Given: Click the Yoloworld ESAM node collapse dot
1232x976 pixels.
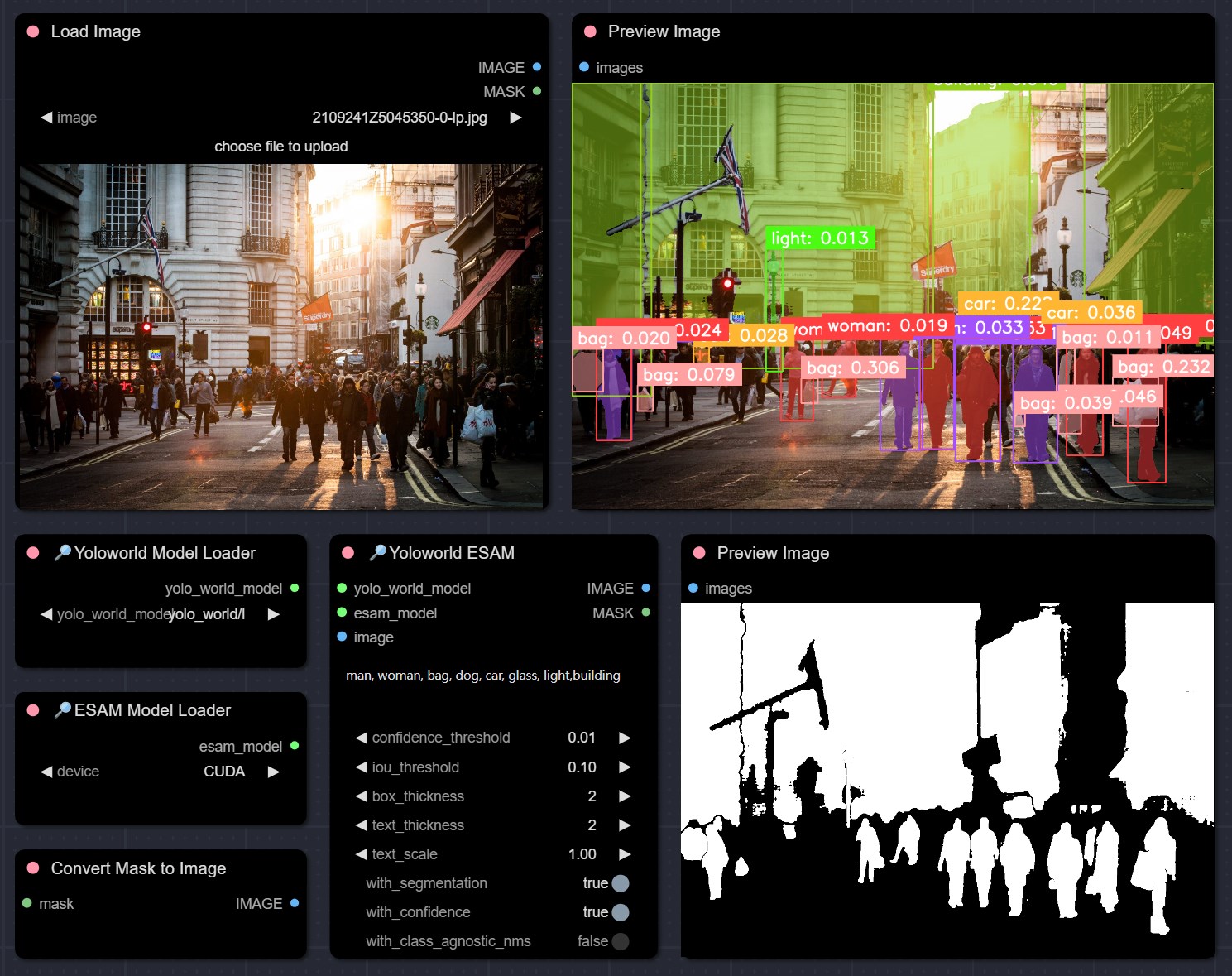Looking at the screenshot, I should 348,553.
